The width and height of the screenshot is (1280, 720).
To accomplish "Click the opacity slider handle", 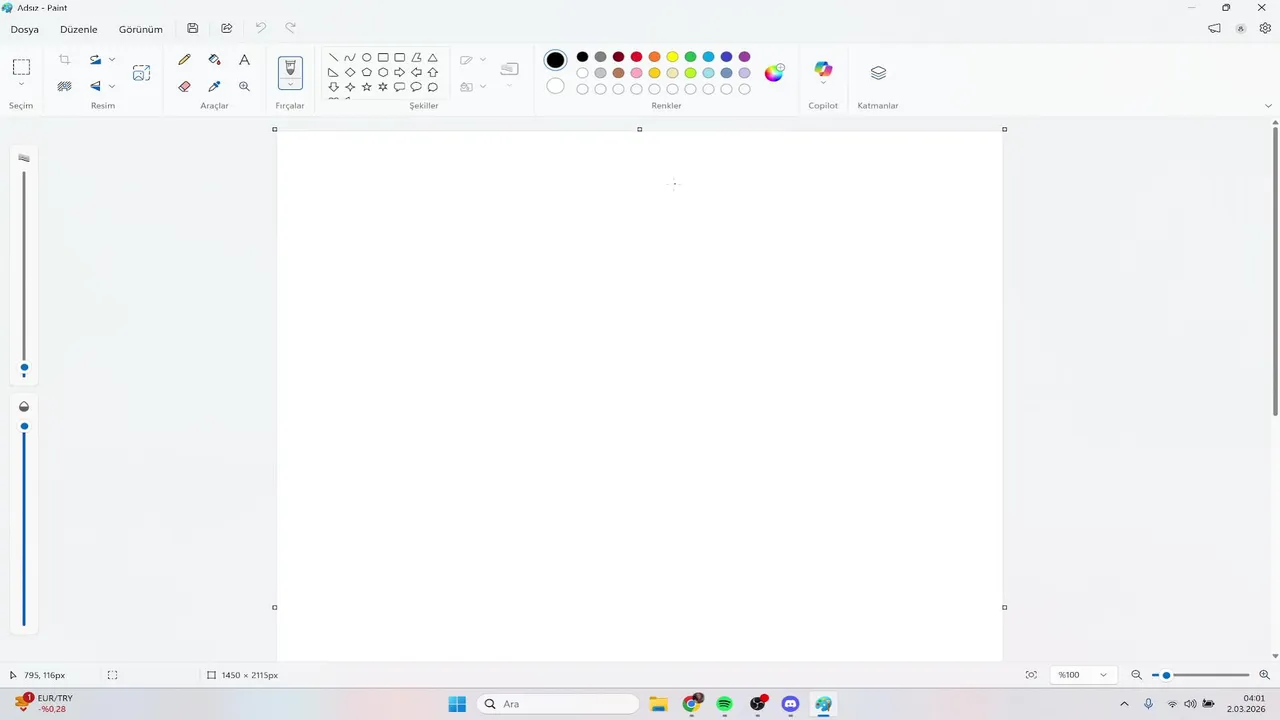I will tap(24, 427).
